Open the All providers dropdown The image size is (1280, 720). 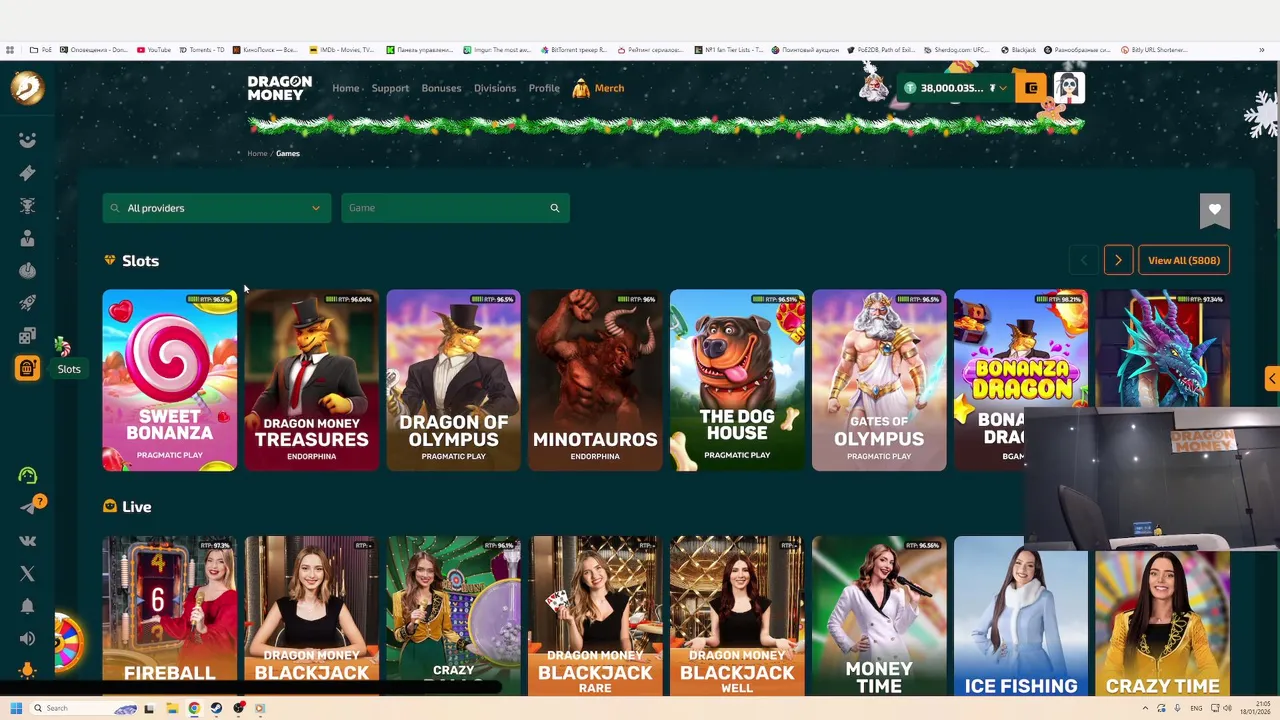click(x=216, y=208)
